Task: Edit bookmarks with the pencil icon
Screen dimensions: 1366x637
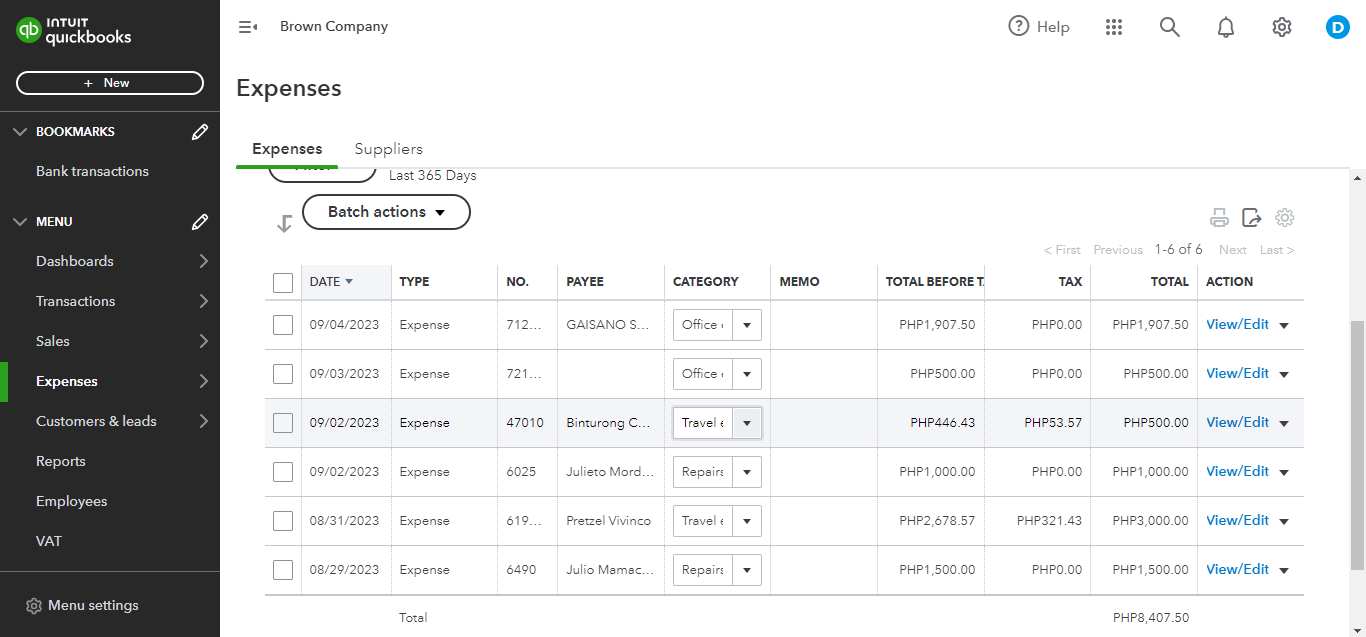Action: (x=200, y=132)
